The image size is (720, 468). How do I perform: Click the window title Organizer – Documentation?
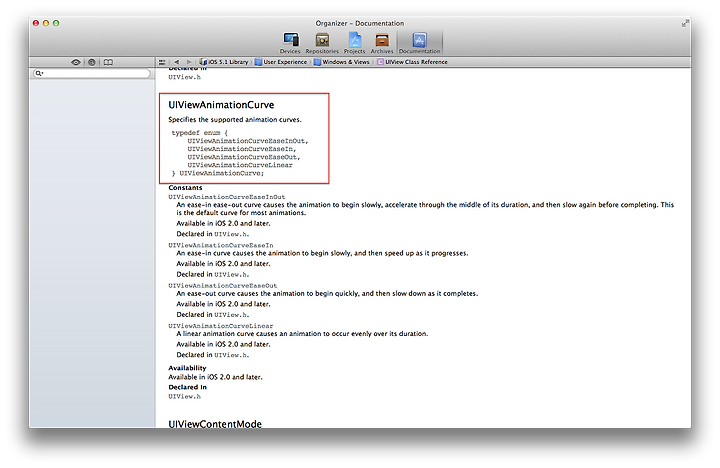tap(360, 23)
